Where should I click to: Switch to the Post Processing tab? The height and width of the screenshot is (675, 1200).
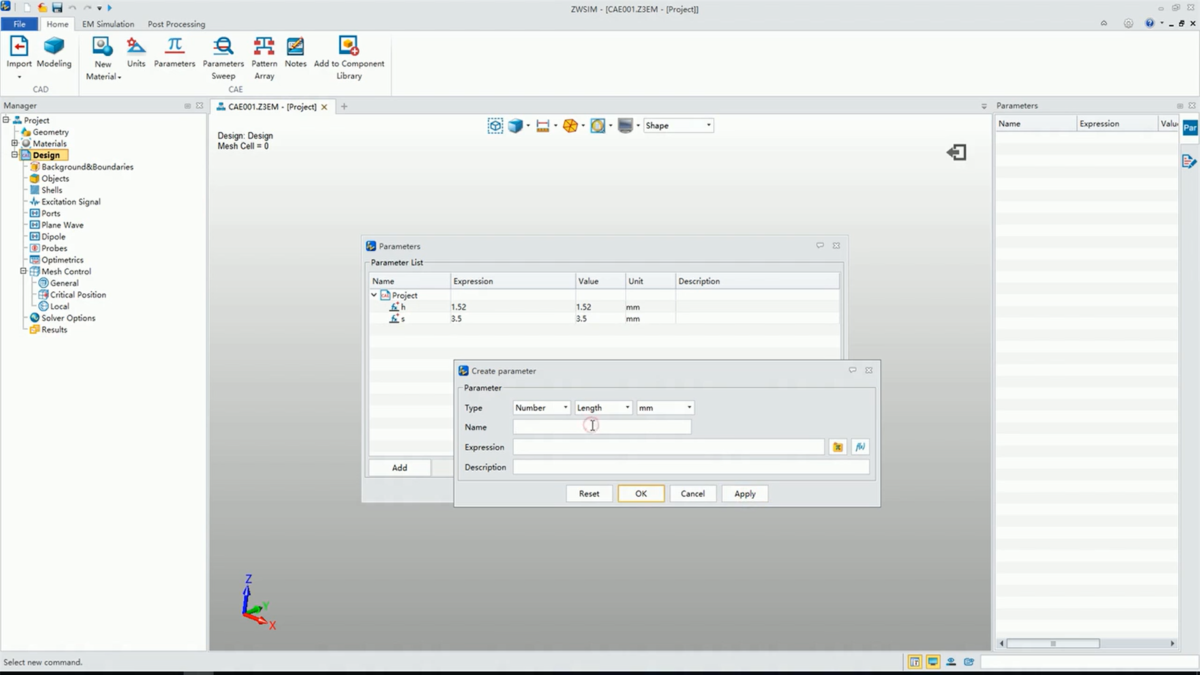click(176, 24)
